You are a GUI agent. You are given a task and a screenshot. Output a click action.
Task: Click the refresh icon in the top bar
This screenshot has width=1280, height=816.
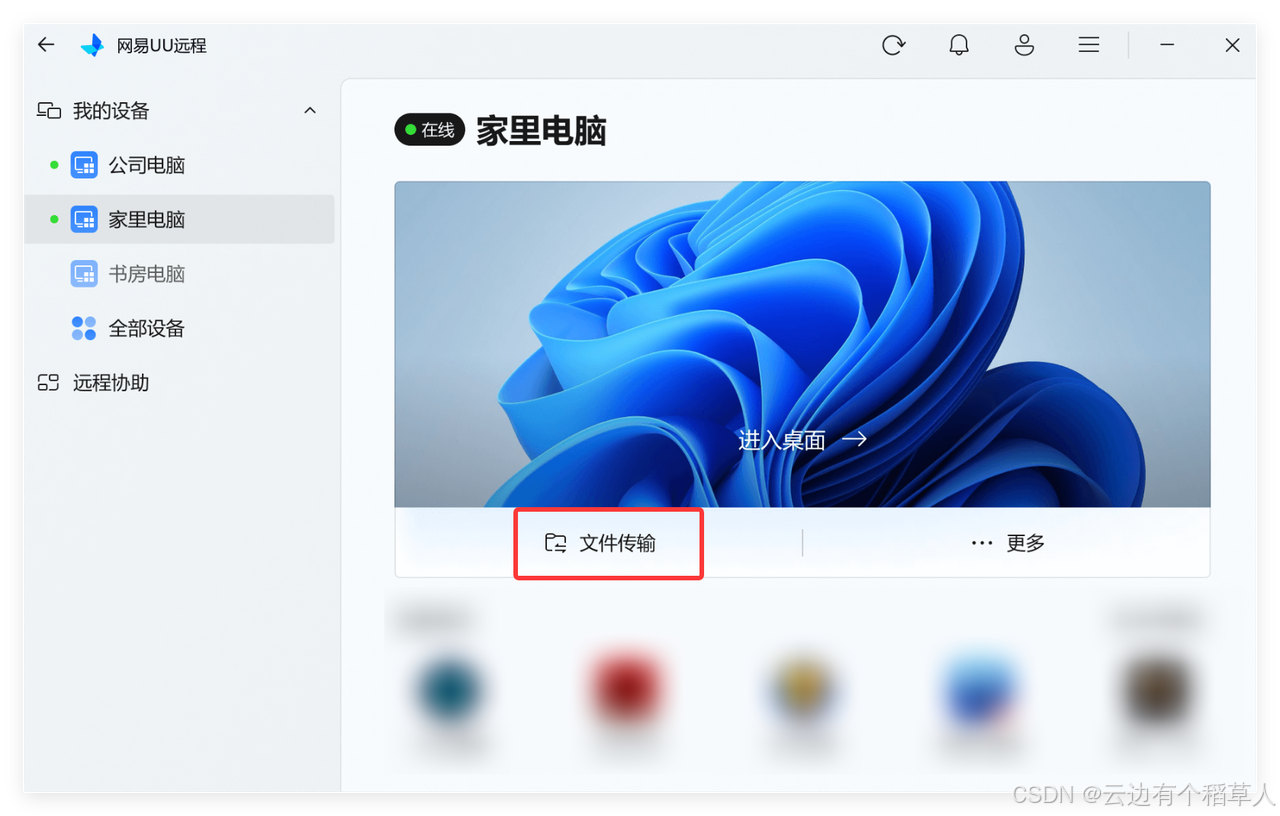tap(893, 45)
